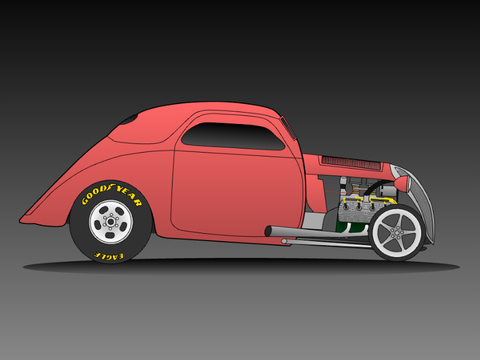Select the louvered vent on the hood

click(x=351, y=162)
